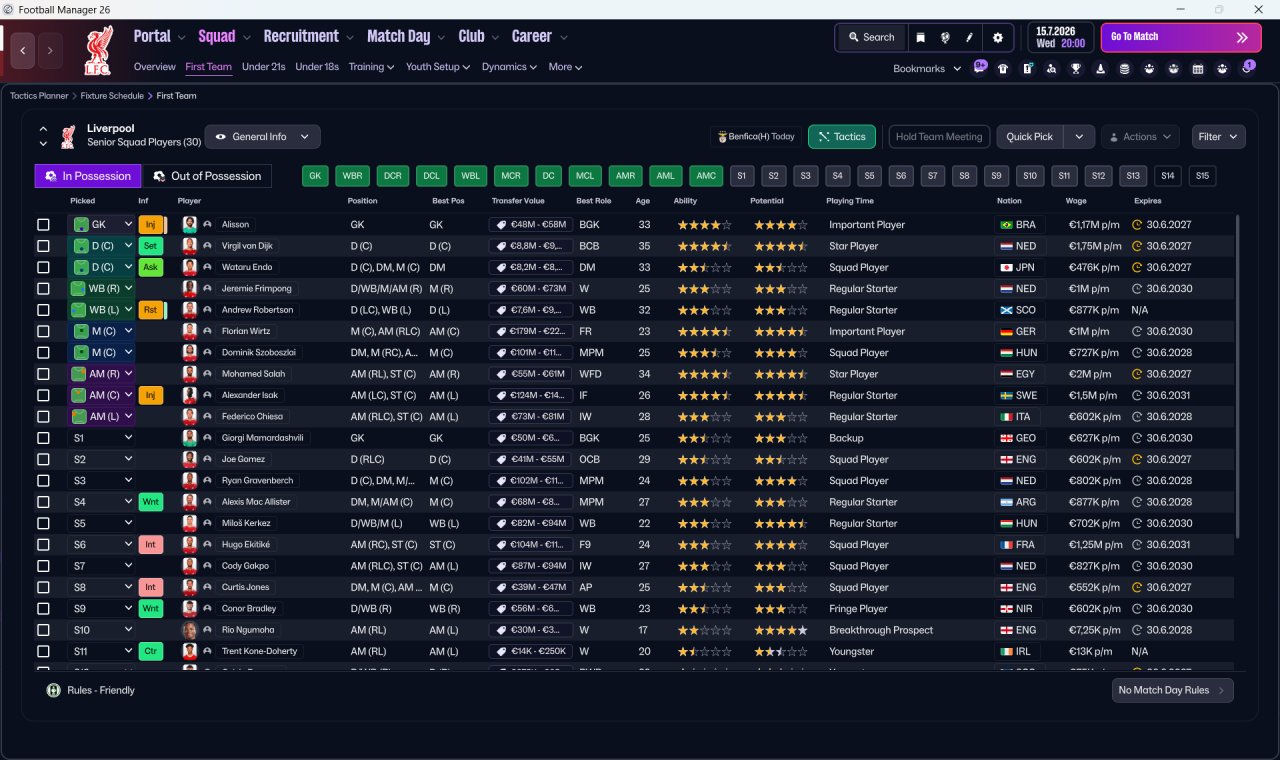1280x760 pixels.
Task: Click the player list vertical scrollbar
Action: (1238, 375)
